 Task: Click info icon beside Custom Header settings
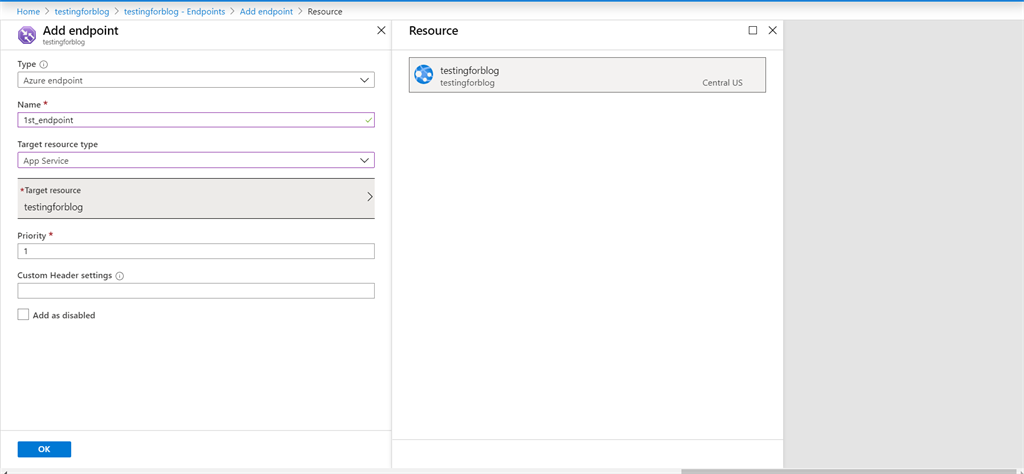pos(120,276)
